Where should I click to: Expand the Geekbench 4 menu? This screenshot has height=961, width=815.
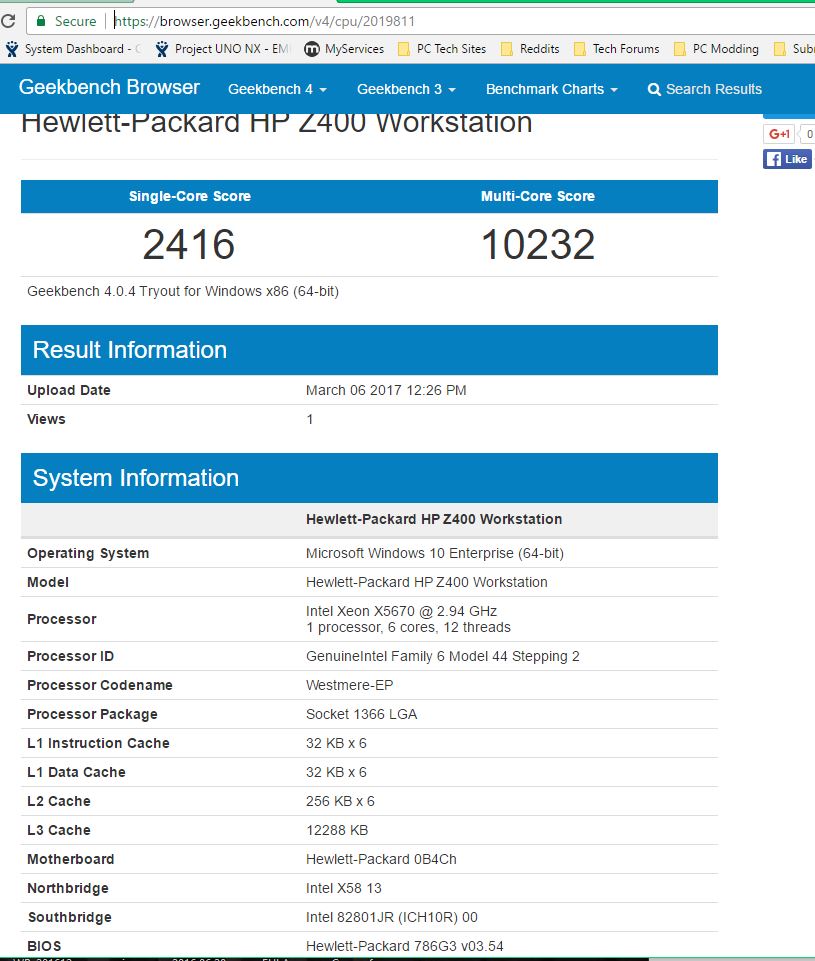277,89
